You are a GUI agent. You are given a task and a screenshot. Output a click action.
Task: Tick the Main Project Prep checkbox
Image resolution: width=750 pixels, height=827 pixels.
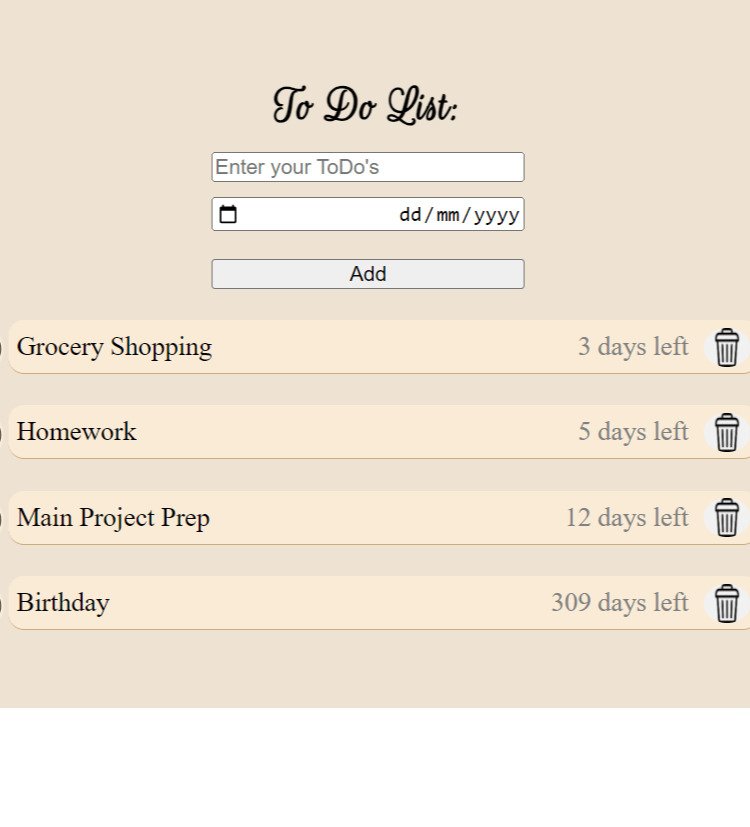tap(1, 519)
